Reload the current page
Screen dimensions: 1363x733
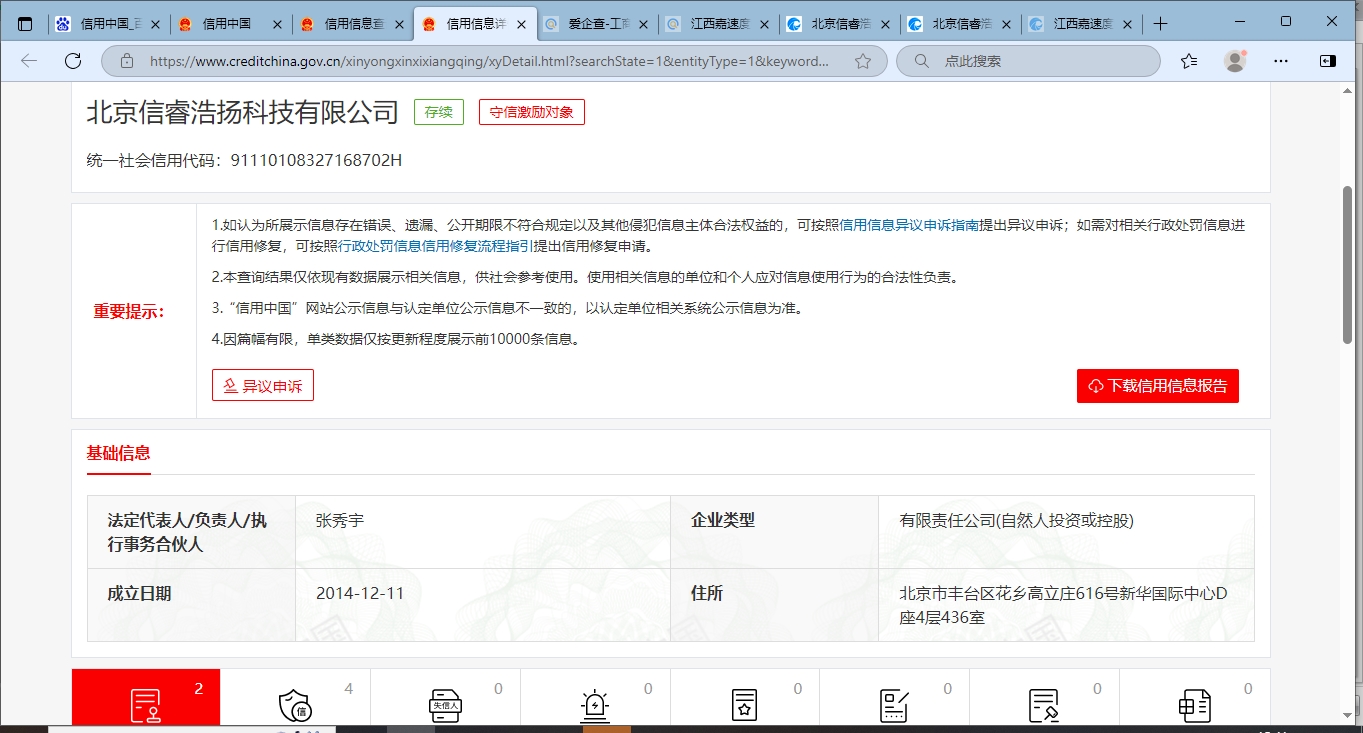point(73,61)
